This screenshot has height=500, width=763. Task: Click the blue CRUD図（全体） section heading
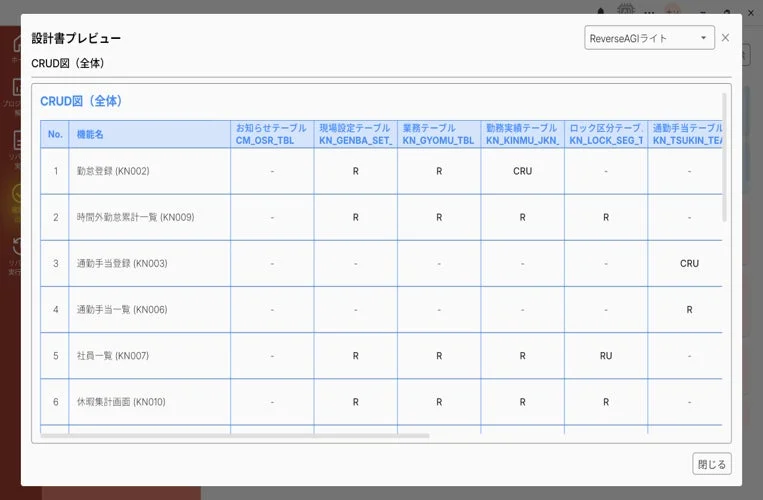(81, 101)
